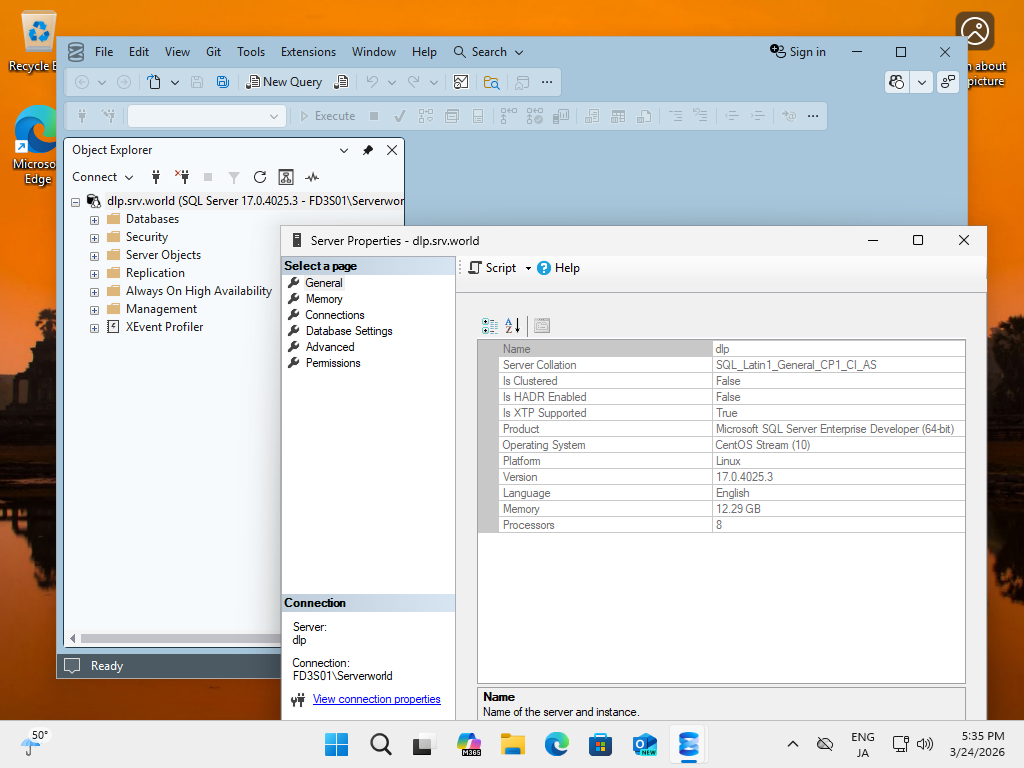Image resolution: width=1024 pixels, height=768 pixels.
Task: Click the Microsoft 365 Copilot taskbar icon
Action: coord(469,744)
